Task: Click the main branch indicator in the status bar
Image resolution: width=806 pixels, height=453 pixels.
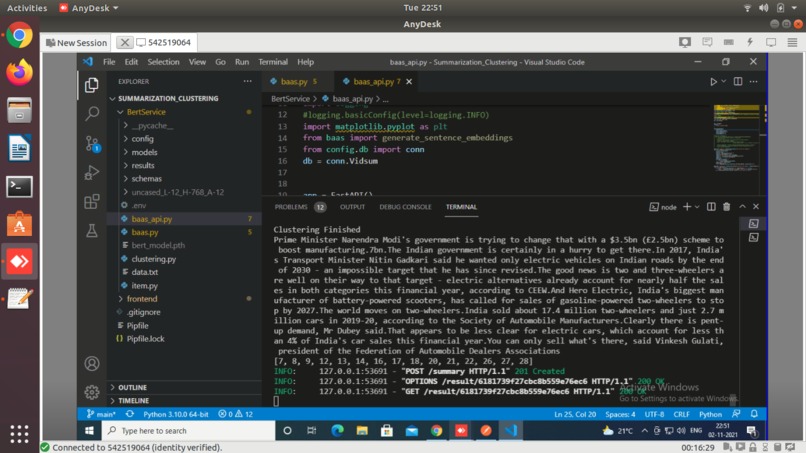Action: (x=101, y=414)
